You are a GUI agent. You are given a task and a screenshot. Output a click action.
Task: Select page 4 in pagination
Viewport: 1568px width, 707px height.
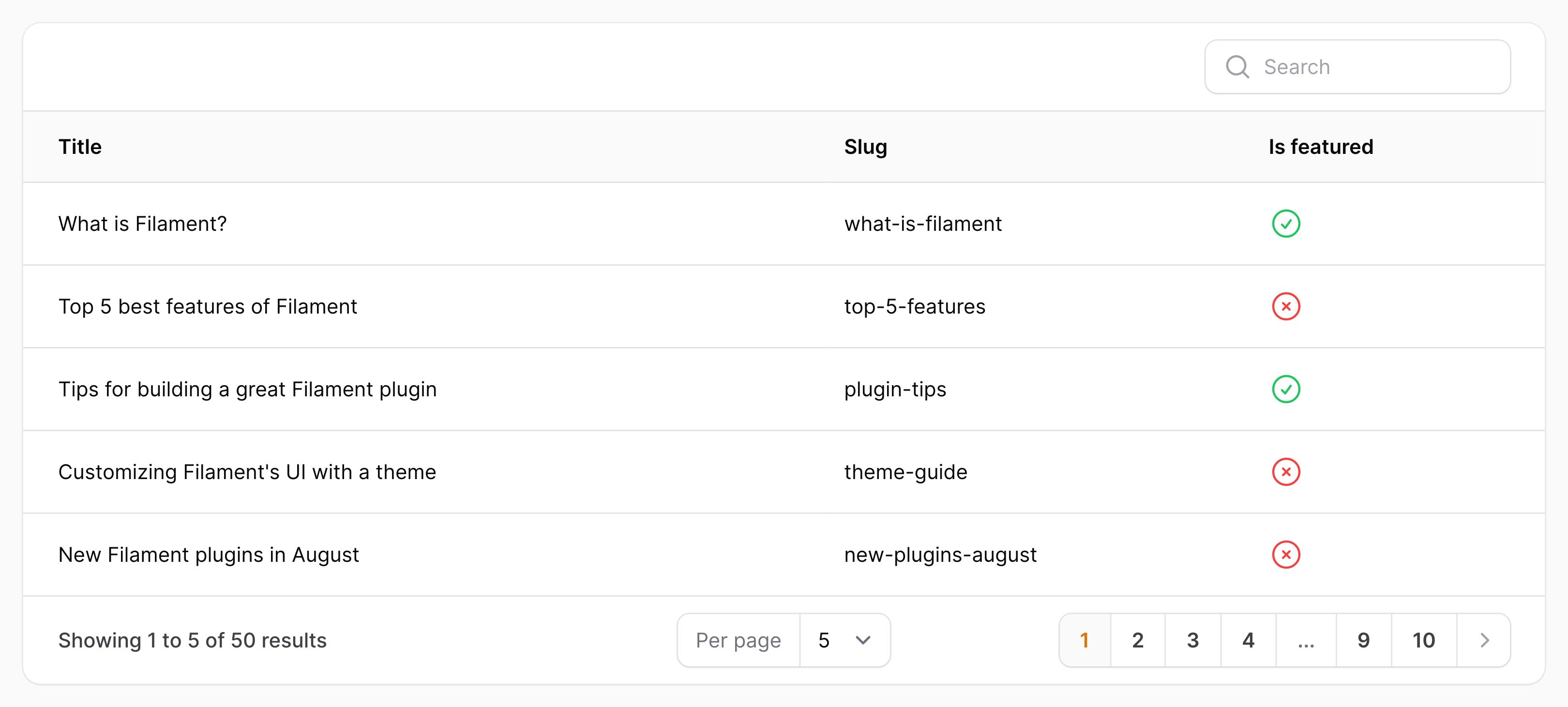[1249, 639]
